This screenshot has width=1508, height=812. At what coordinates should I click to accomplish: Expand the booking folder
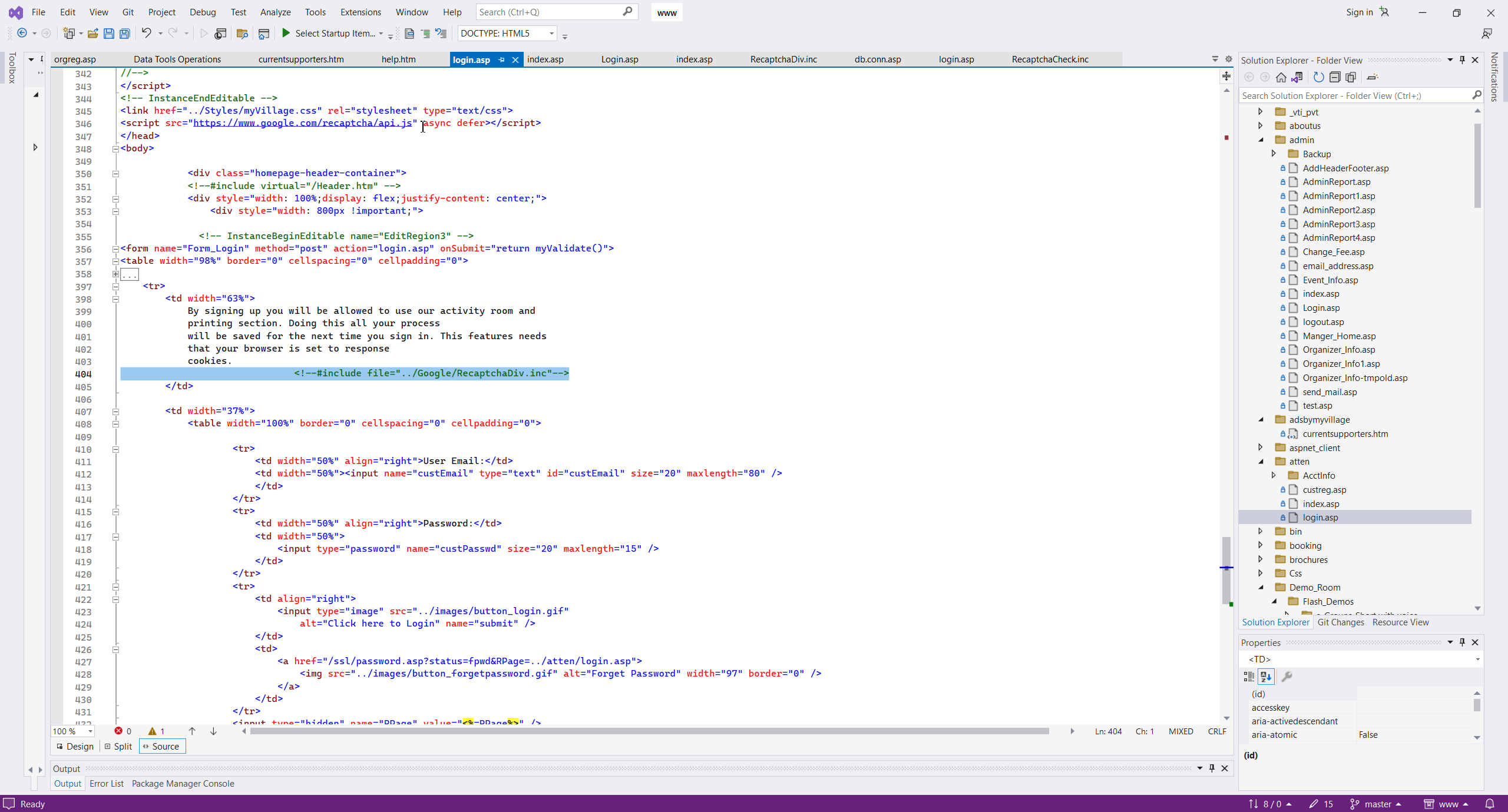click(x=1261, y=545)
